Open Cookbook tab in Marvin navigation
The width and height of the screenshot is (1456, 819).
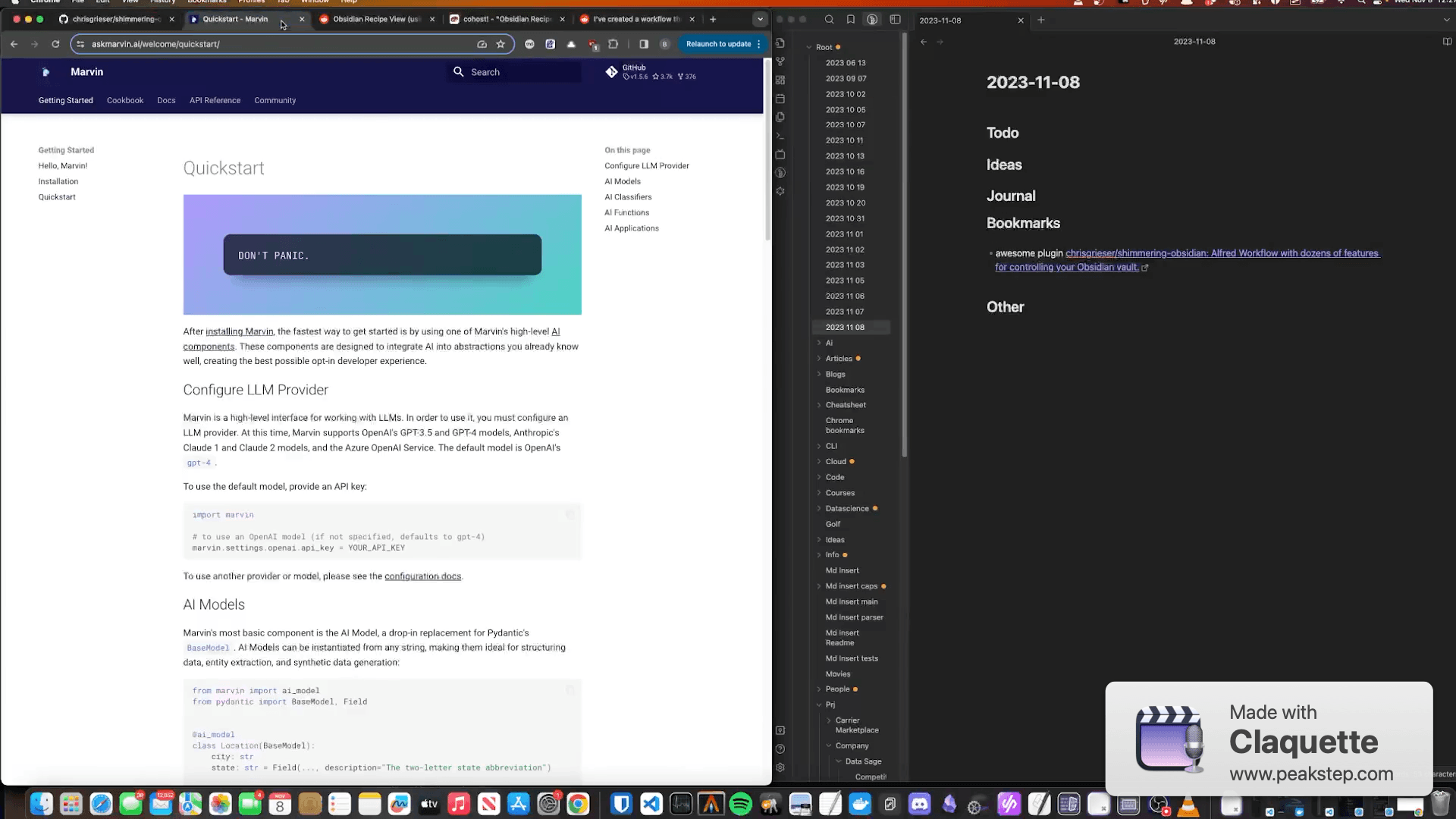(124, 100)
